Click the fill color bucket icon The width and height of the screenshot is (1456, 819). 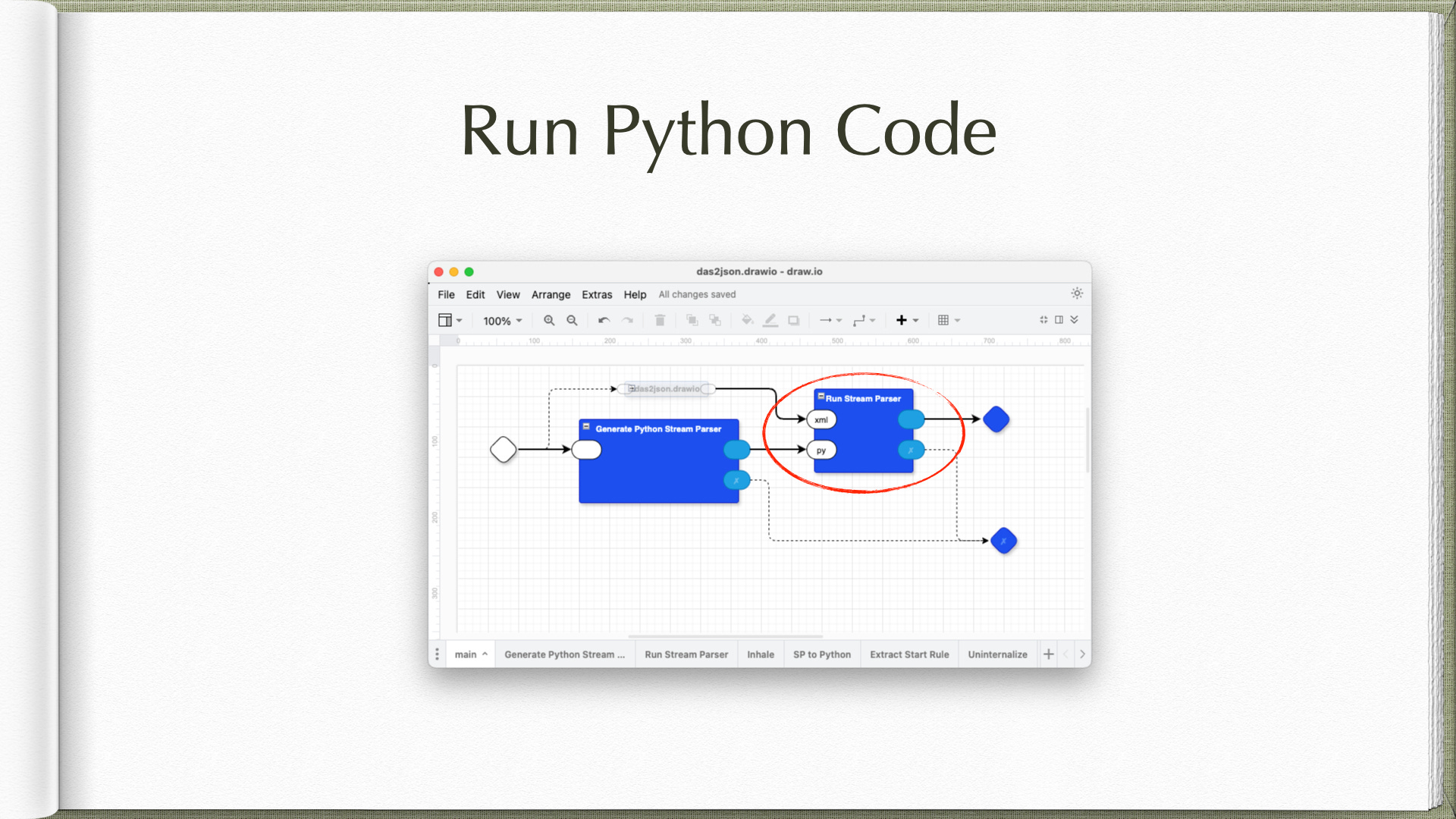tap(747, 321)
